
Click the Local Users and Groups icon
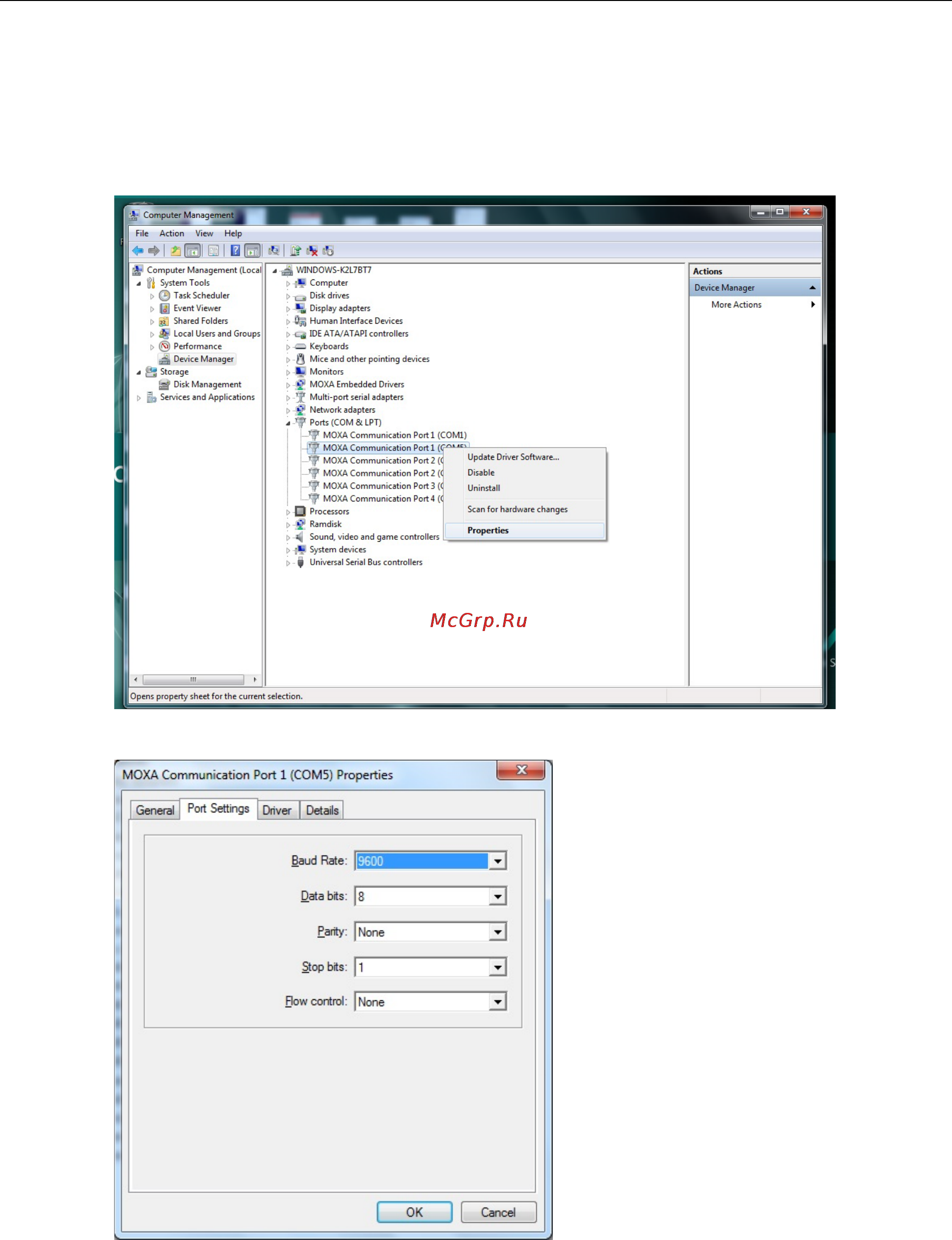[x=165, y=333]
